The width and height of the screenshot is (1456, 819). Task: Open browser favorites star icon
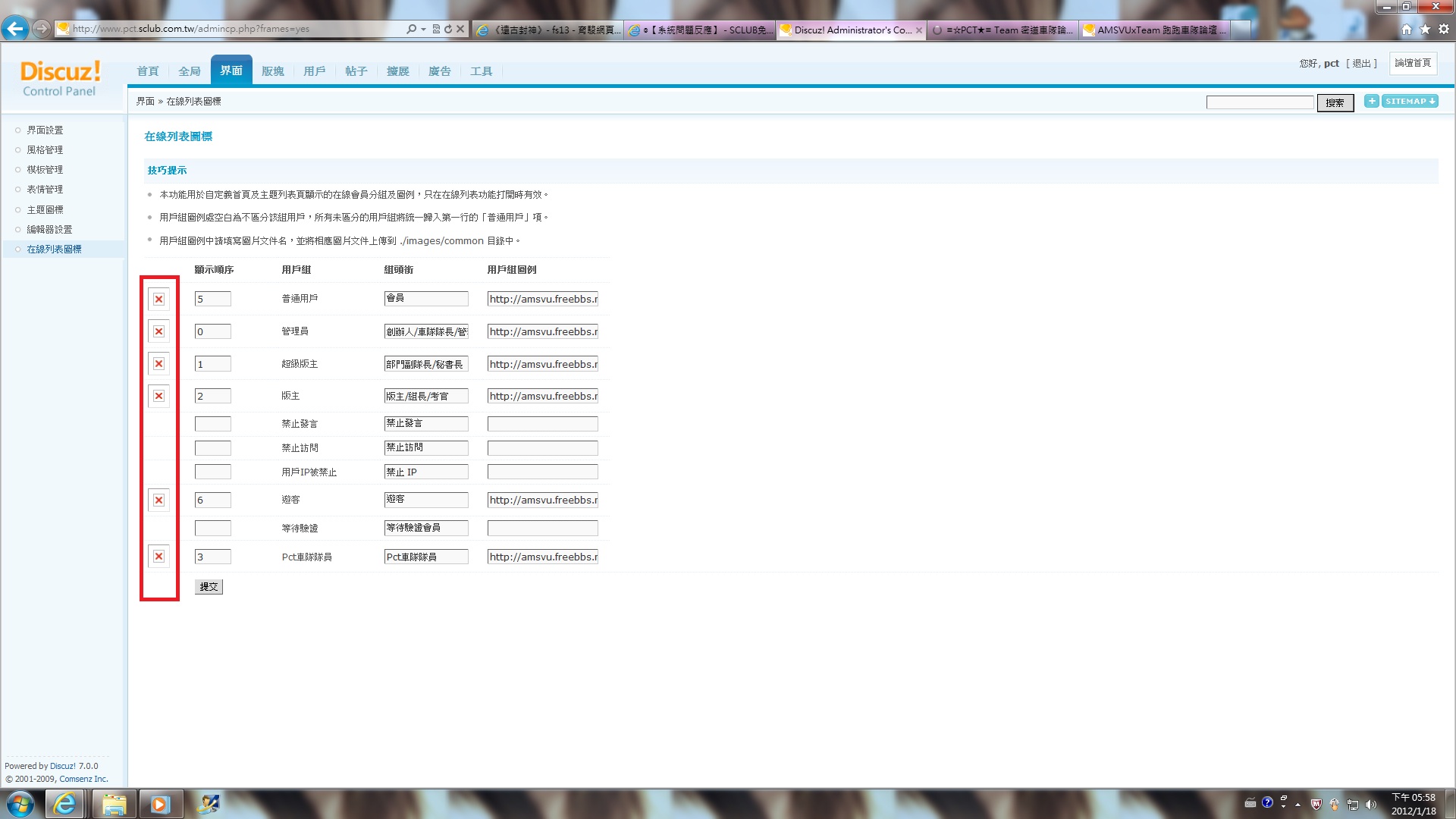tap(1425, 29)
